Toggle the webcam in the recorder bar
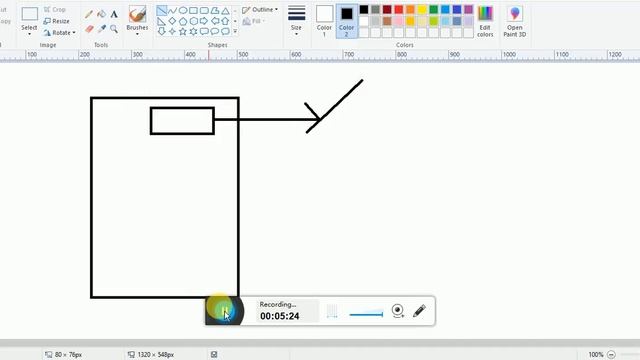This screenshot has width=640, height=360. [x=398, y=311]
